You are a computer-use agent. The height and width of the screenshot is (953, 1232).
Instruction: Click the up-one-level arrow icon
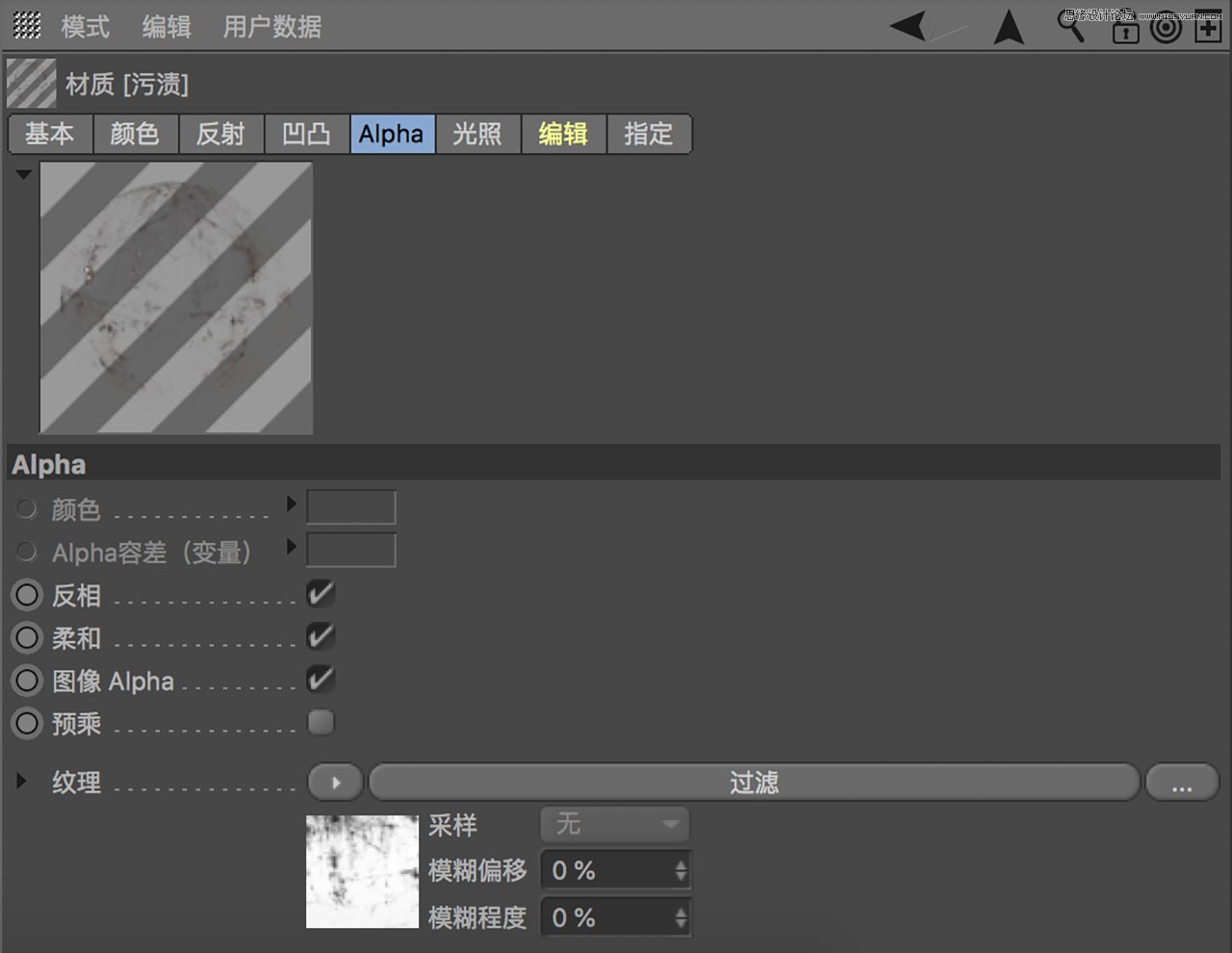[x=1008, y=27]
